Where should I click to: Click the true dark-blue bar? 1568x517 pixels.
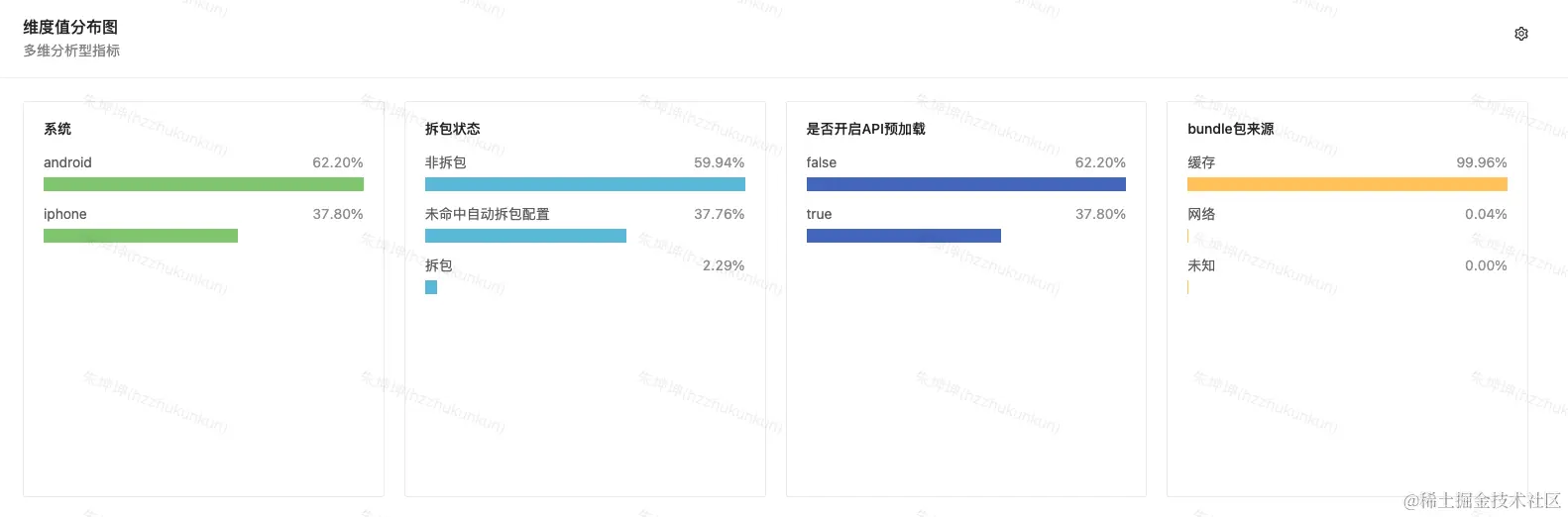(x=904, y=236)
